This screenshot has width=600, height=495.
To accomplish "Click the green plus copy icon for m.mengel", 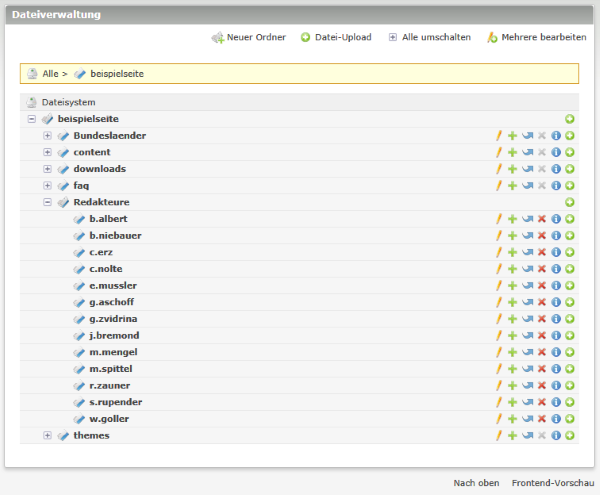I will tap(512, 352).
